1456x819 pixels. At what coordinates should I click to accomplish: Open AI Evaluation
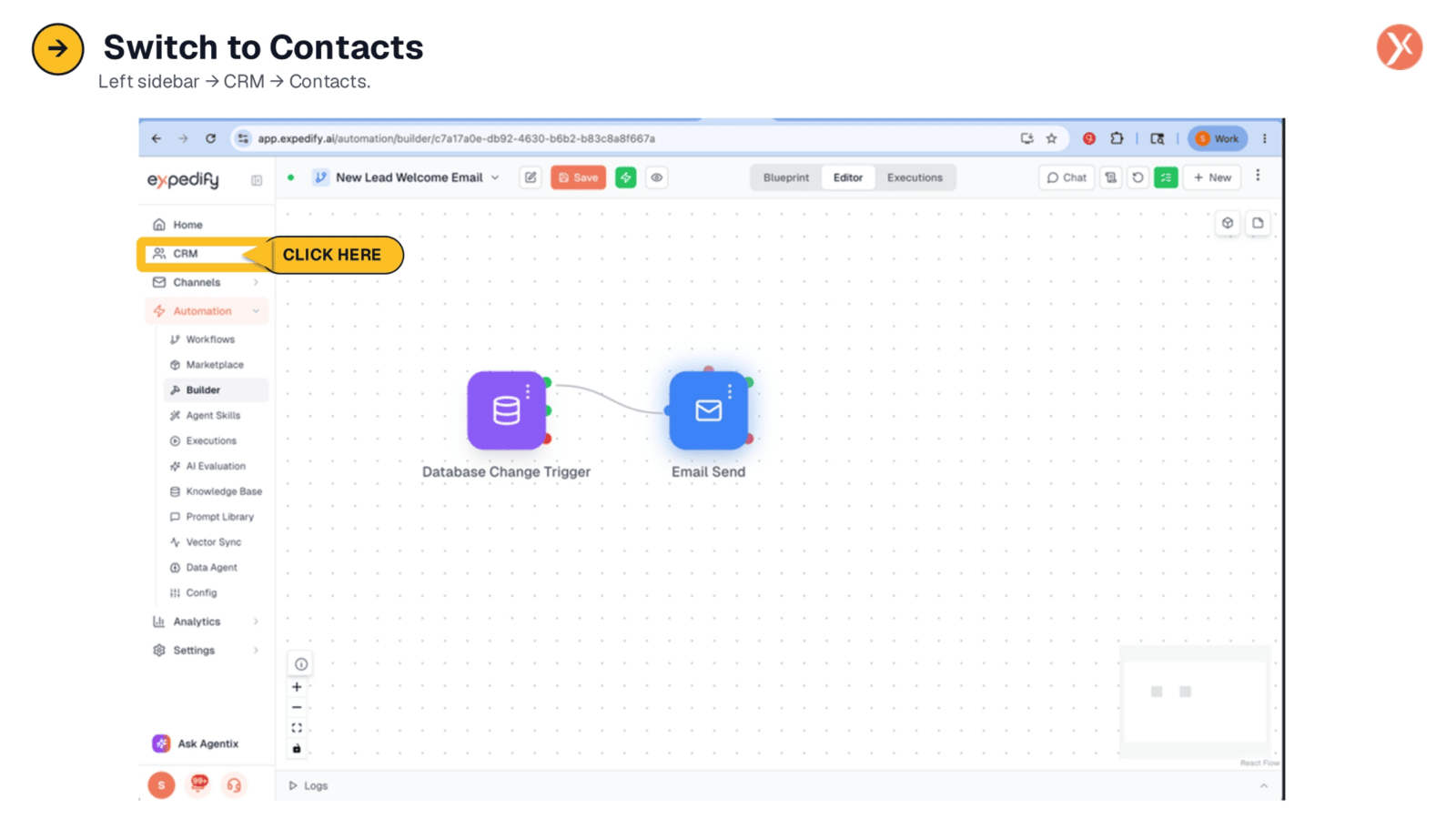point(216,466)
